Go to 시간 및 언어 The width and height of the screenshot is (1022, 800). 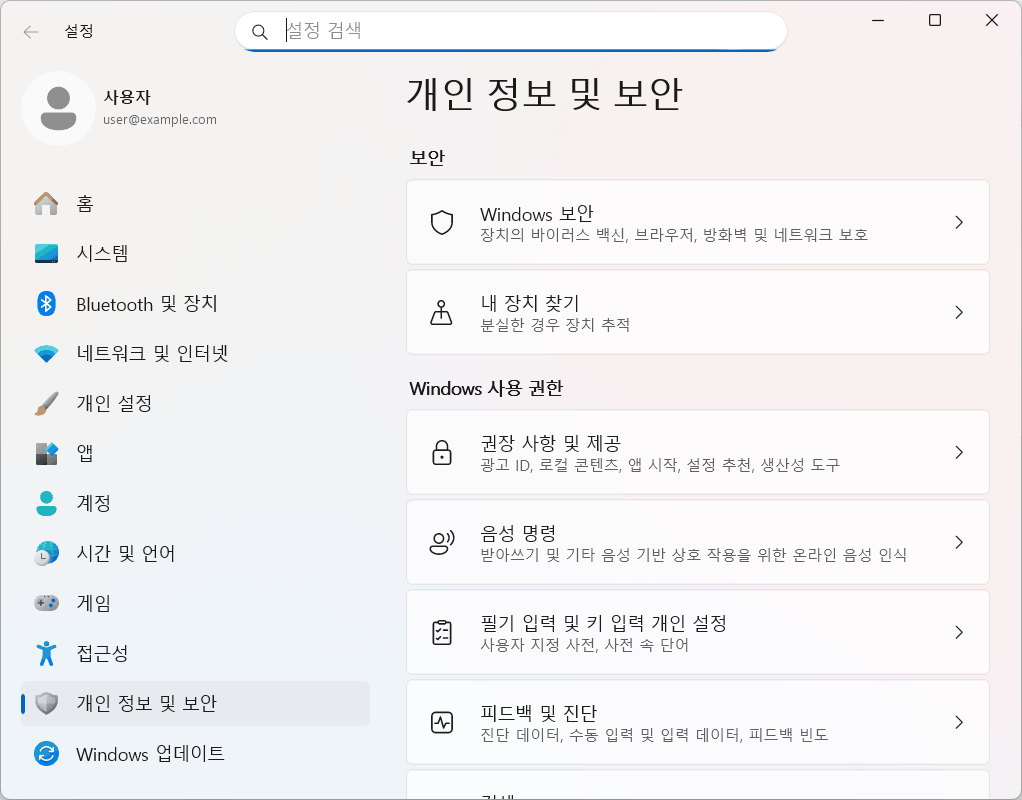(195, 553)
